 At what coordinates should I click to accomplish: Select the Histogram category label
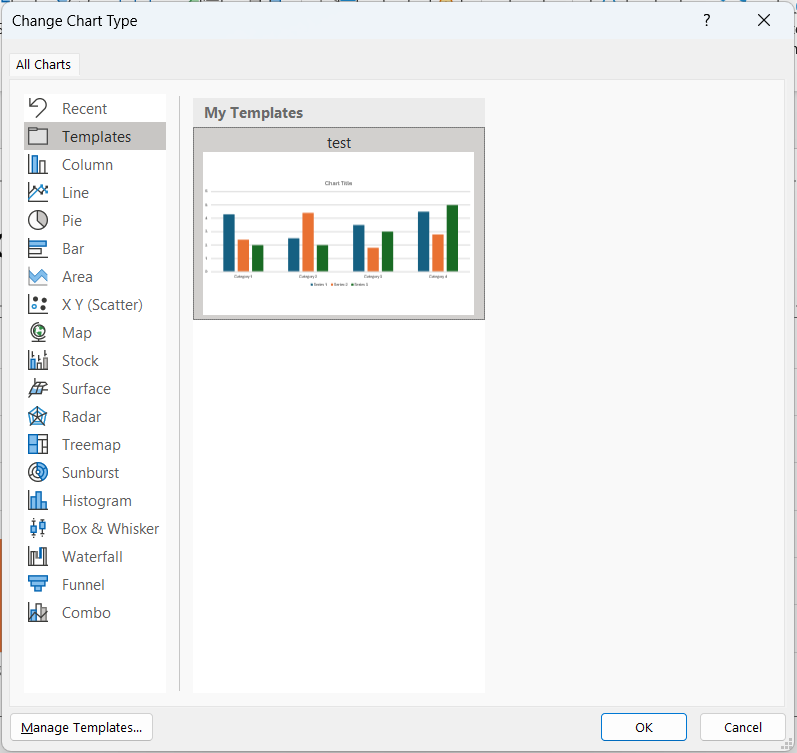(97, 500)
